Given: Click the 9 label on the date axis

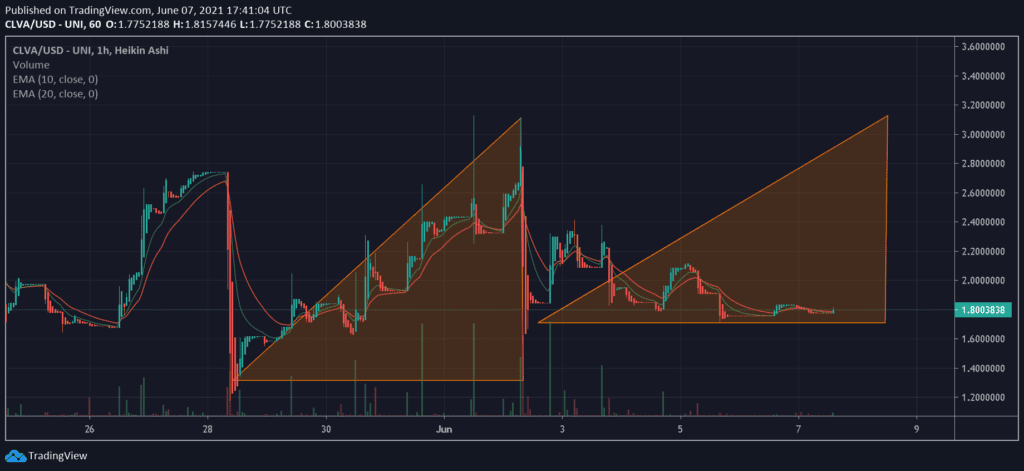Looking at the screenshot, I should [x=916, y=429].
